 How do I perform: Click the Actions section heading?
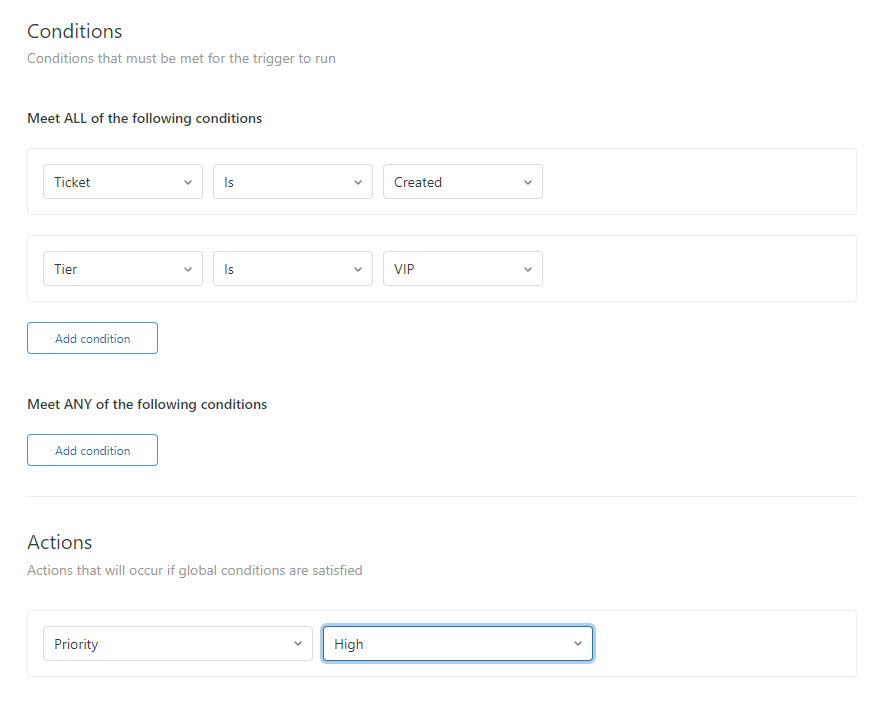59,542
